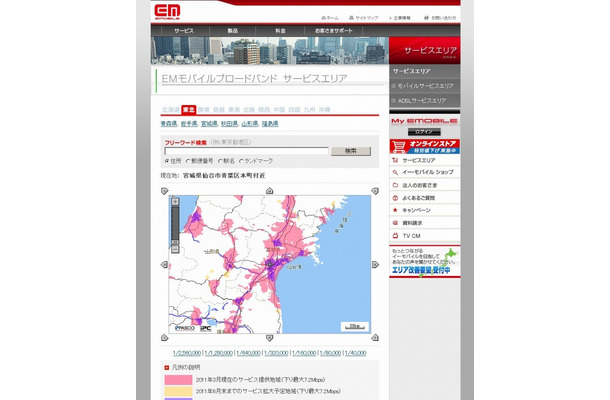Viewport: 610px width, 400px height.
Task: Pan map southeast with corner arrow
Action: click(375, 337)
